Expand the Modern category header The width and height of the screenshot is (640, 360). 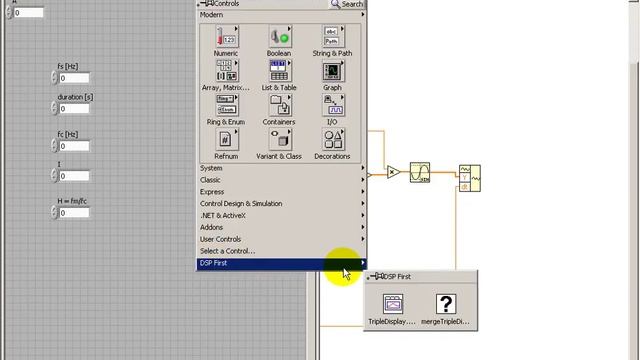coord(281,15)
